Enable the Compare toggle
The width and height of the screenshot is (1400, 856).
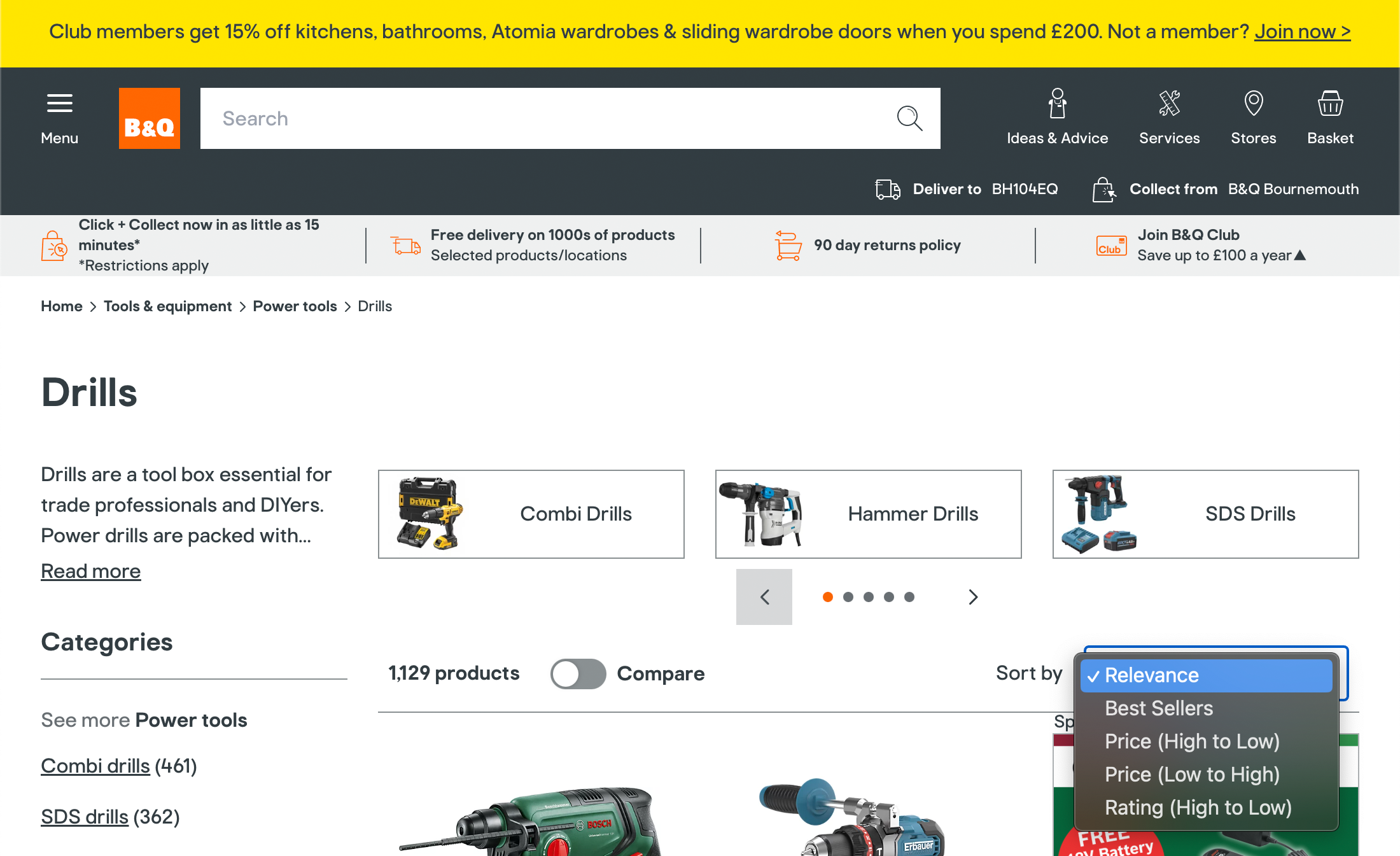(578, 673)
